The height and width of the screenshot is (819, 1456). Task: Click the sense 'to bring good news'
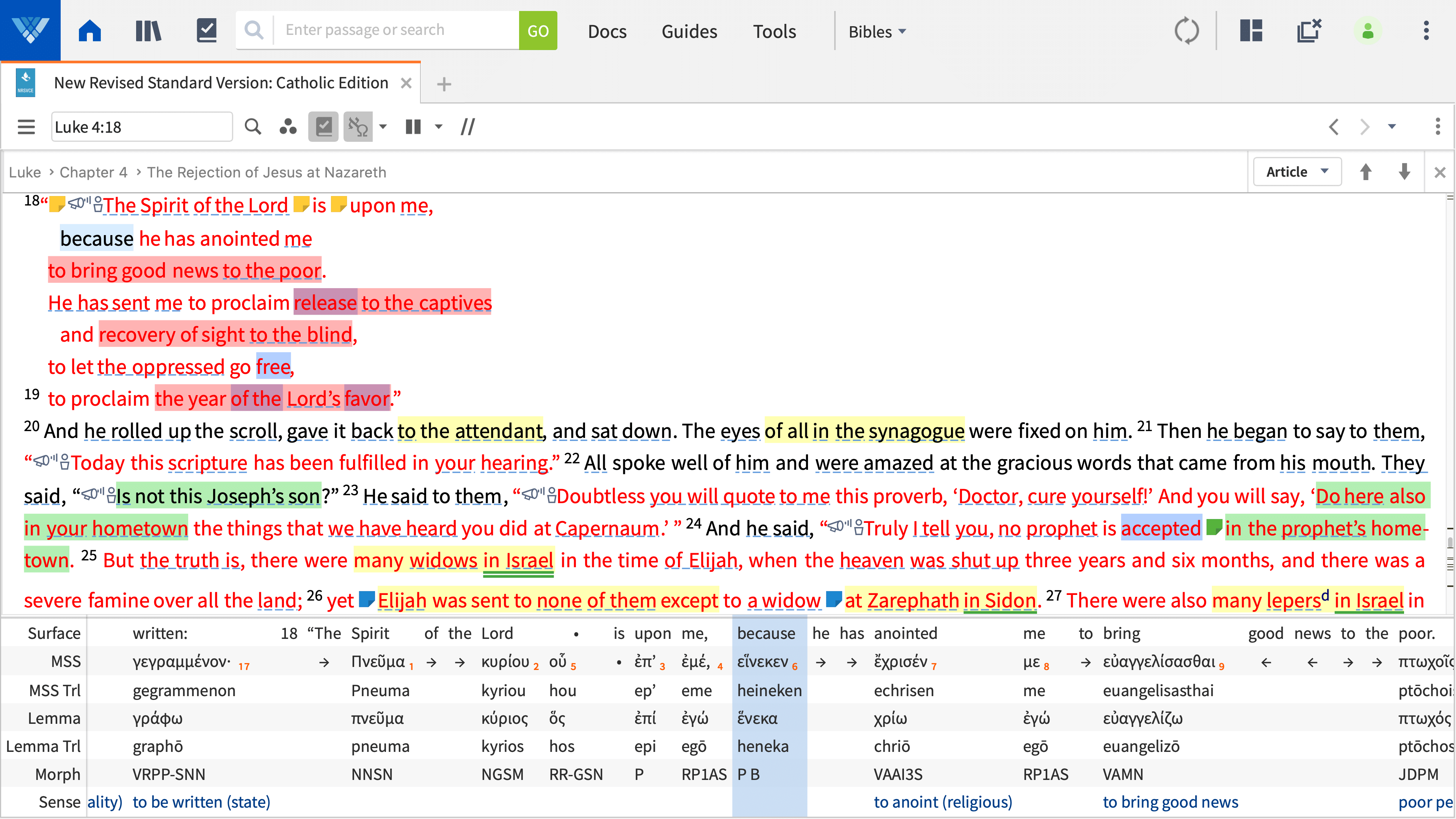1170,802
